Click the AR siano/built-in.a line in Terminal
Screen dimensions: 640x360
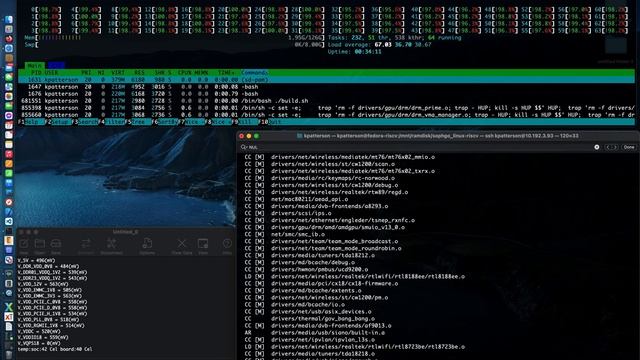pyautogui.click(x=314, y=333)
